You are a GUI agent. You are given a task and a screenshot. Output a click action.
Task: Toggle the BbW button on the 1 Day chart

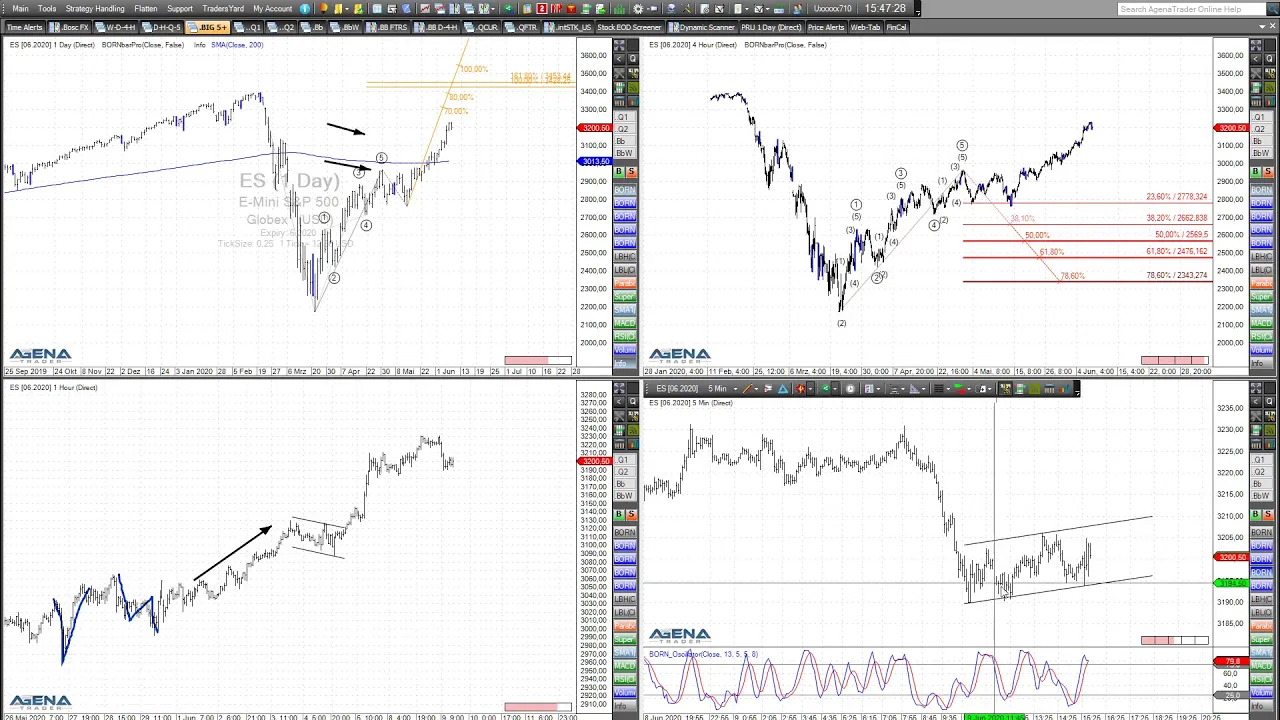pos(624,153)
